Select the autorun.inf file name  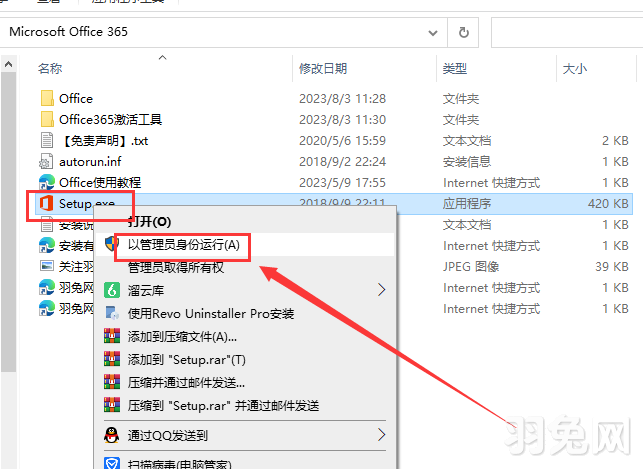(x=90, y=162)
